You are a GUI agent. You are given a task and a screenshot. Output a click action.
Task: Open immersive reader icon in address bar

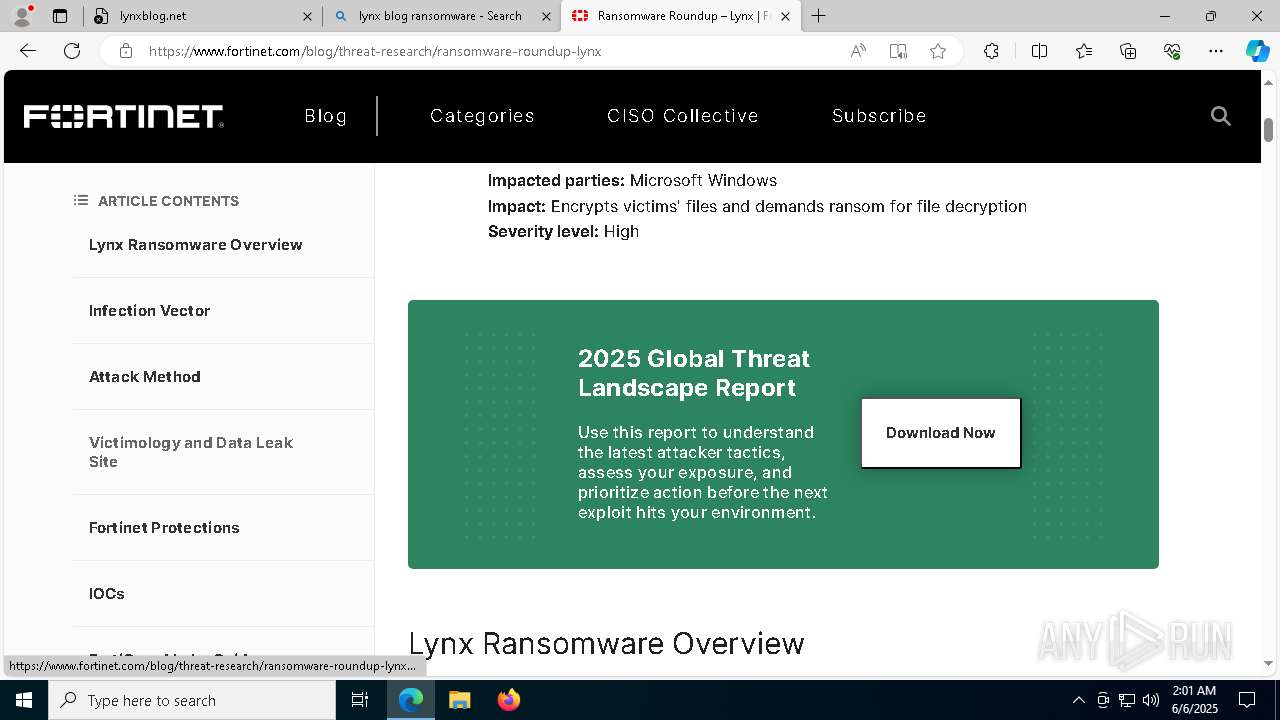pyautogui.click(x=898, y=51)
